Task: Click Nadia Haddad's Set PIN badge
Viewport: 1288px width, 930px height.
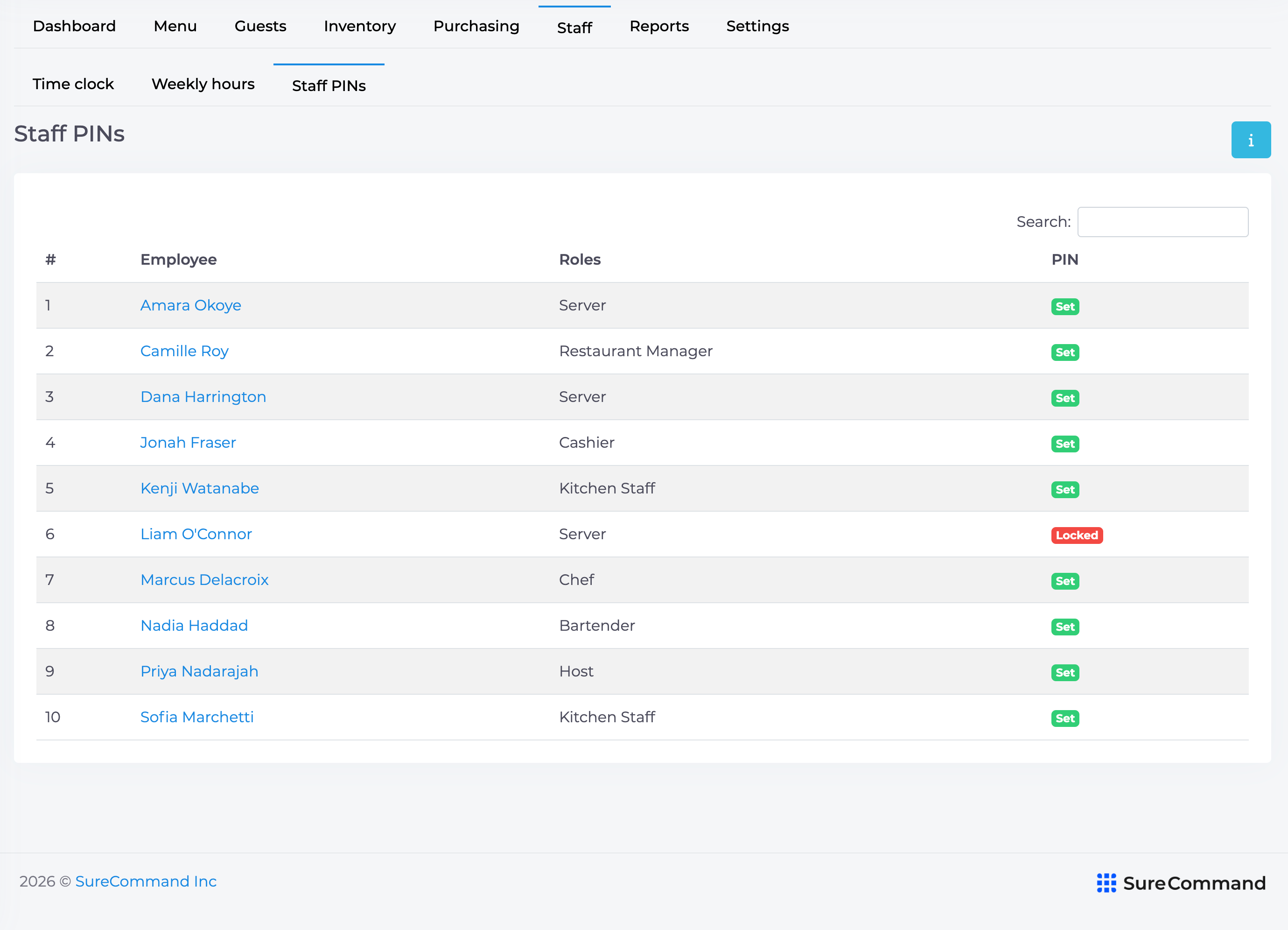Action: click(x=1065, y=627)
